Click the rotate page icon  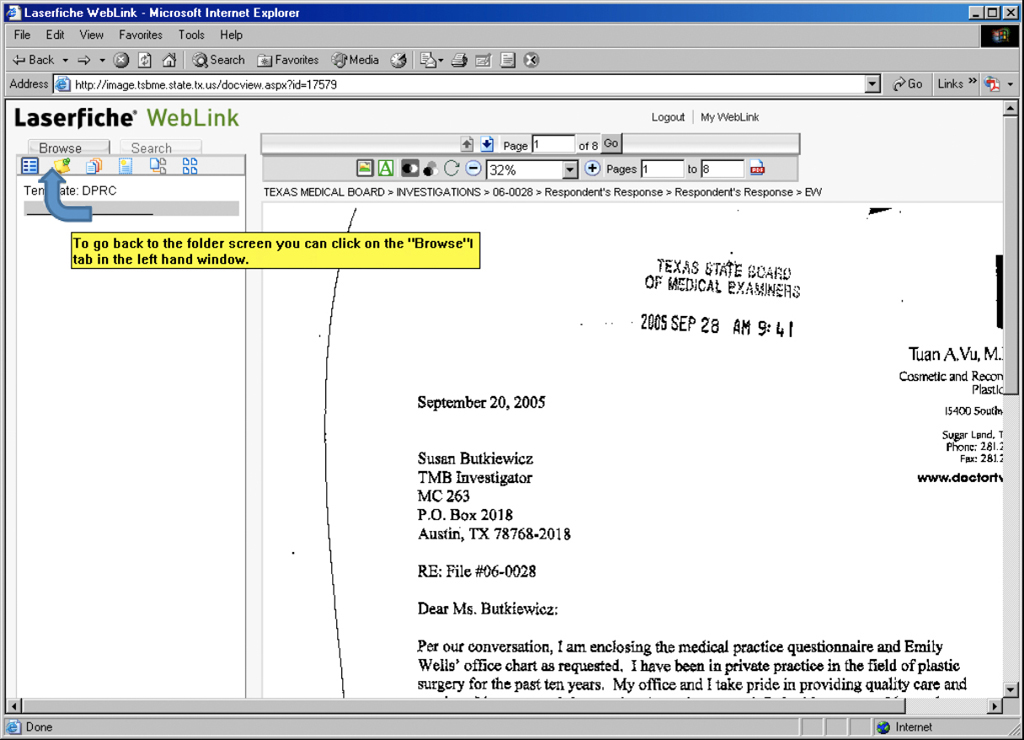tap(452, 169)
